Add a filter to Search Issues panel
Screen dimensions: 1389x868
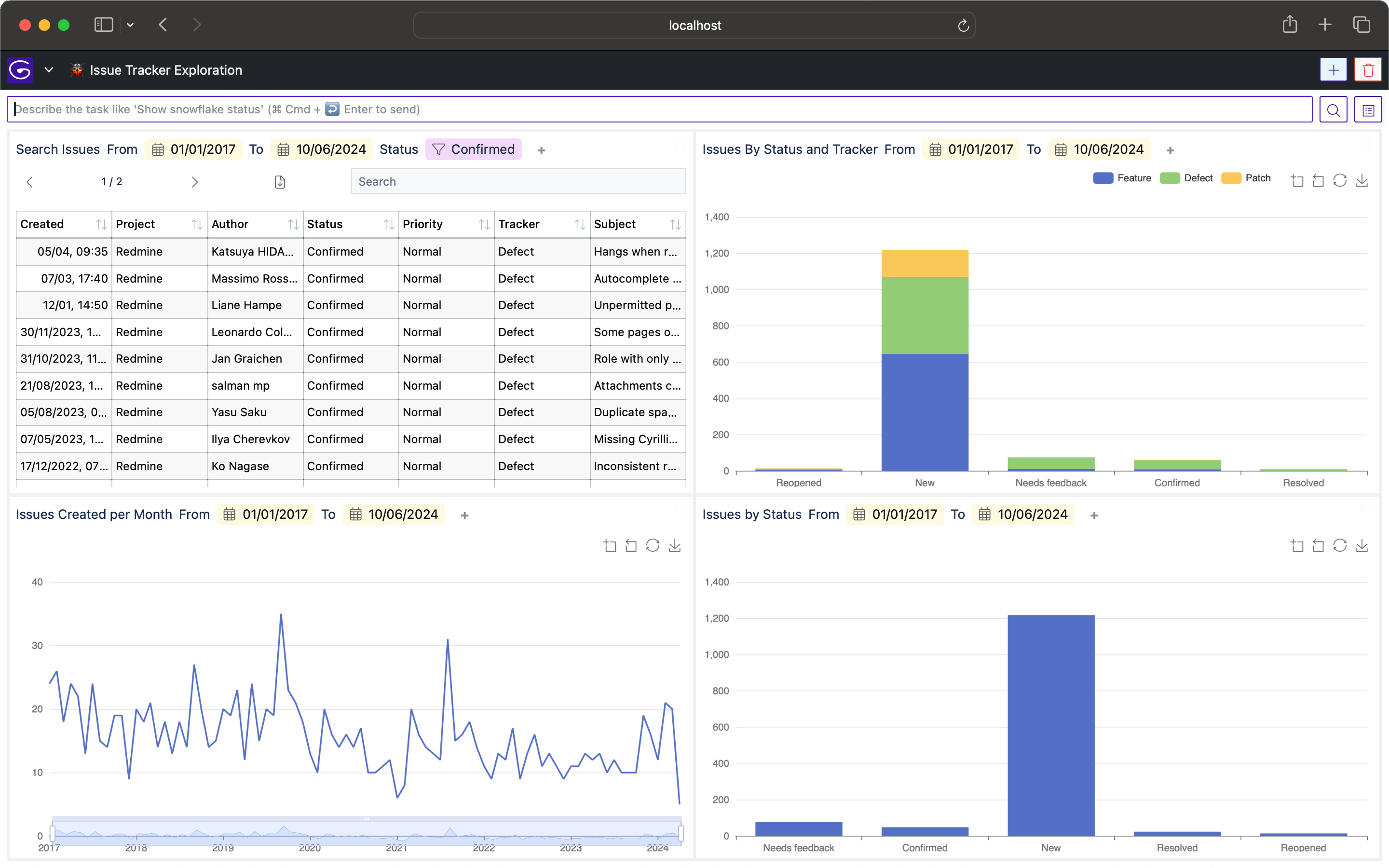(x=541, y=150)
